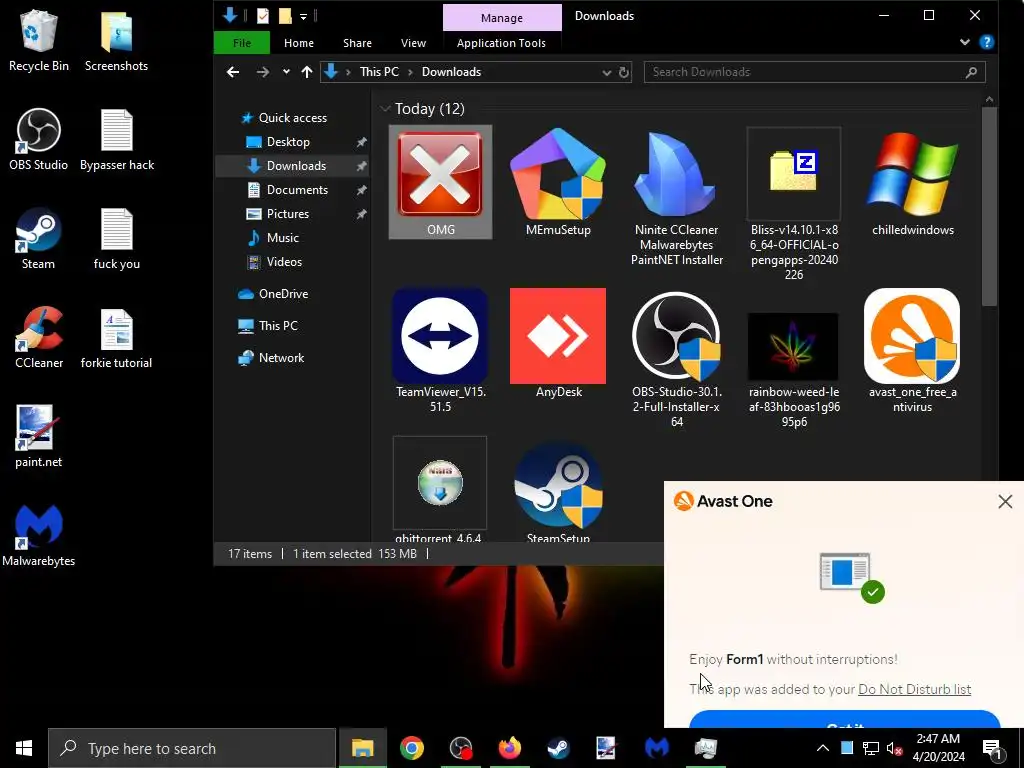Click This PC in address breadcrumb
Image resolution: width=1024 pixels, height=768 pixels.
tap(379, 72)
